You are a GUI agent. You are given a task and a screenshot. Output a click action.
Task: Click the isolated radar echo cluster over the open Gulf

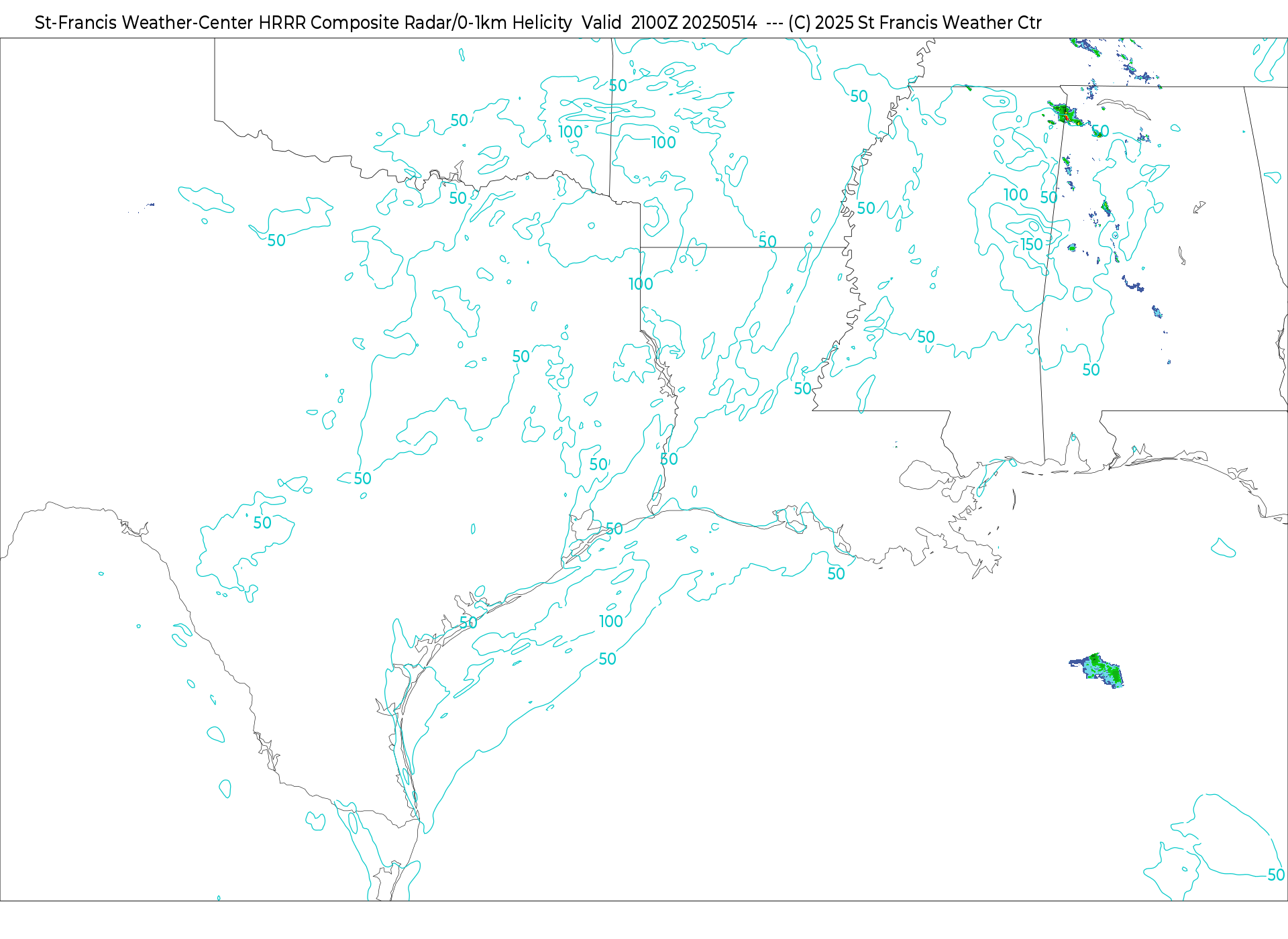[1096, 670]
